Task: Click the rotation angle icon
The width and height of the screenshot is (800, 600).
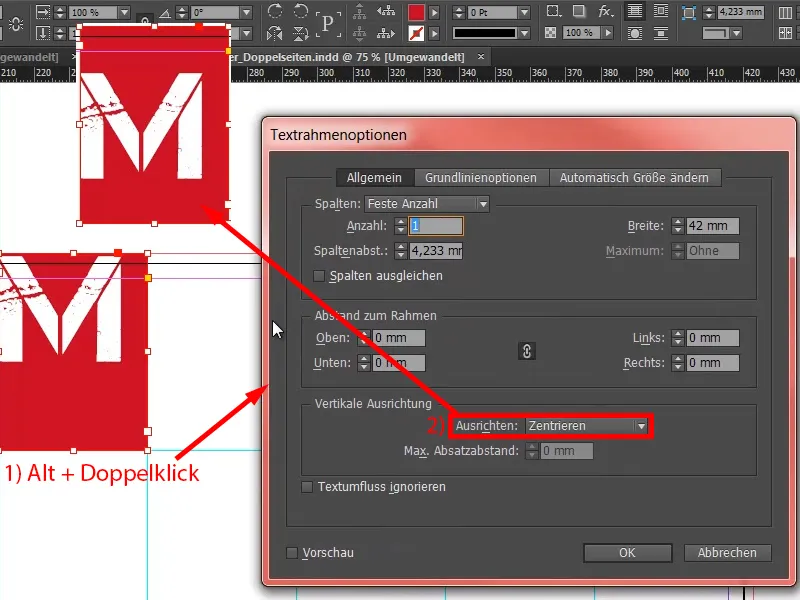Action: [164, 13]
